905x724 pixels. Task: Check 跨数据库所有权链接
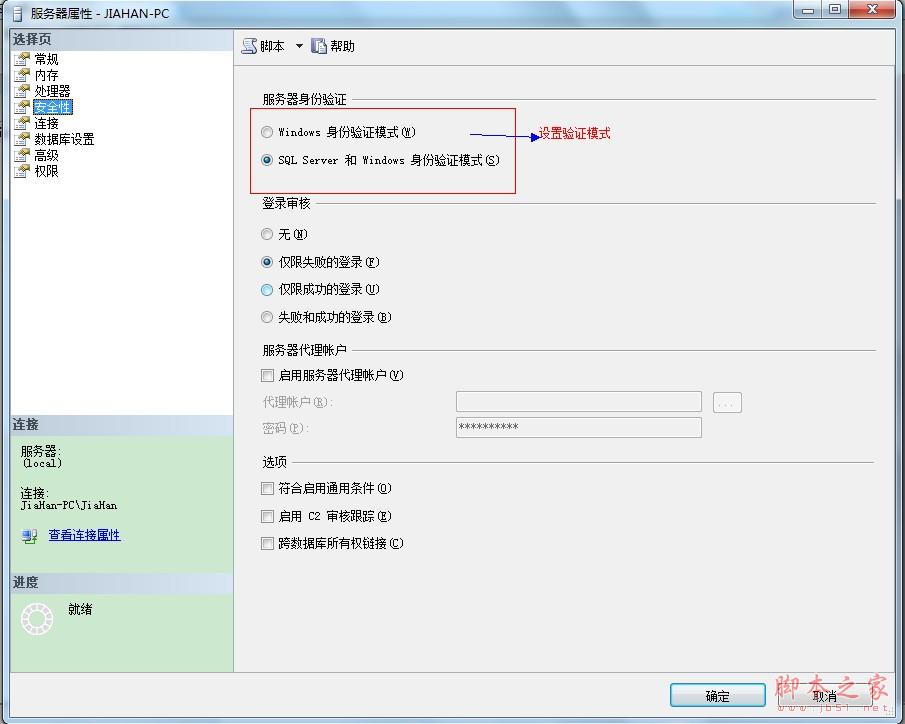267,543
